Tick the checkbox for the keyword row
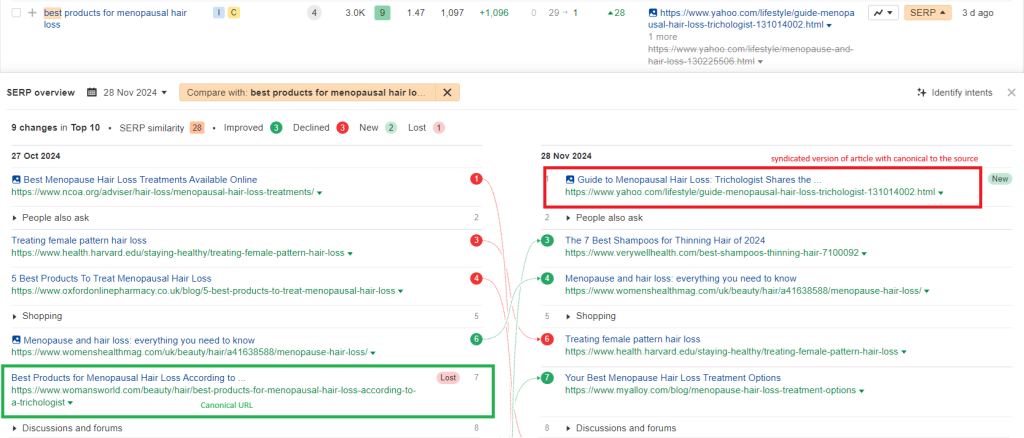Screen dimensions: 1024x438 (x=15, y=13)
